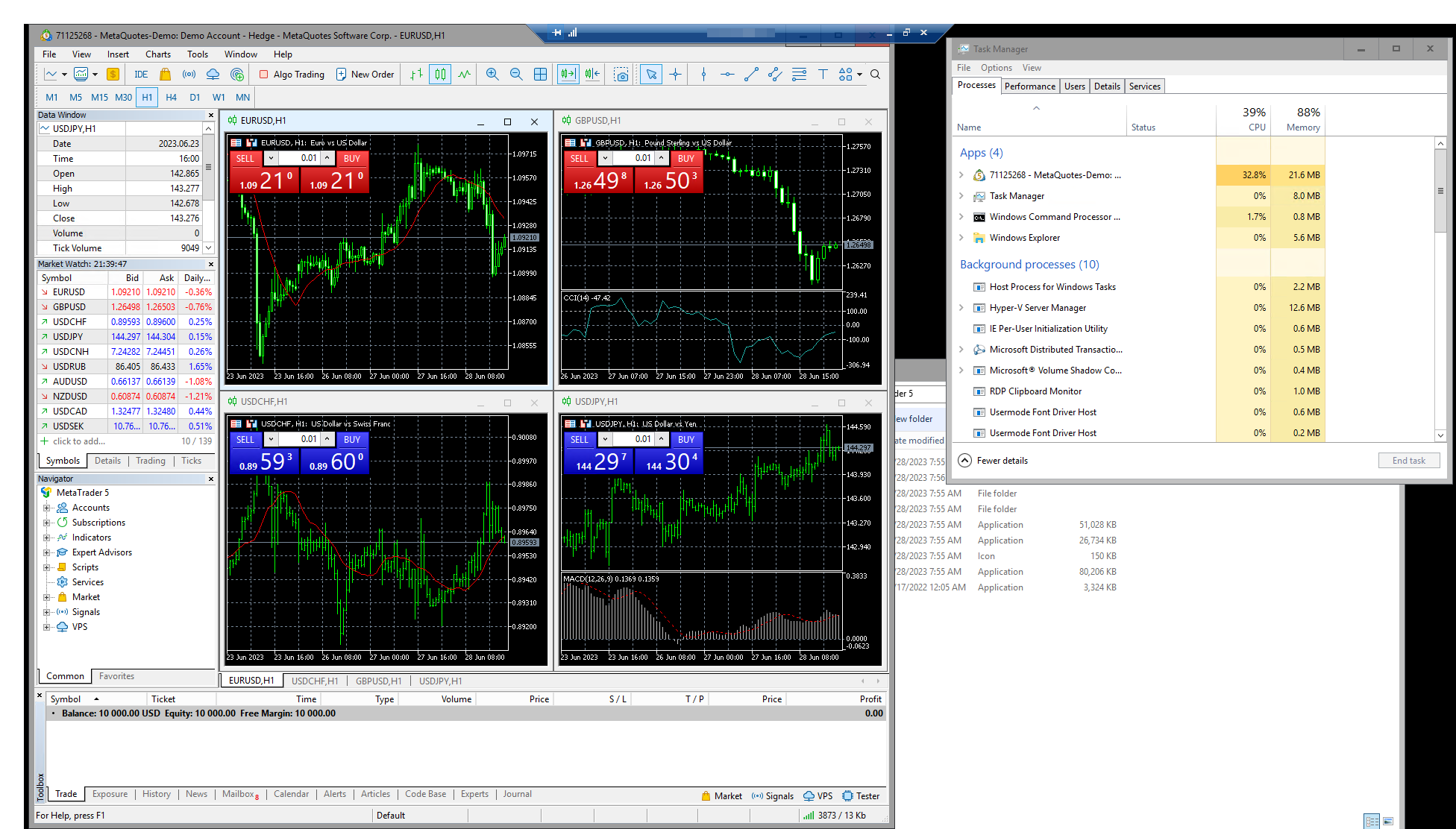1456x829 pixels.
Task: Click BUY on the GBPUSD chart
Action: tap(686, 159)
